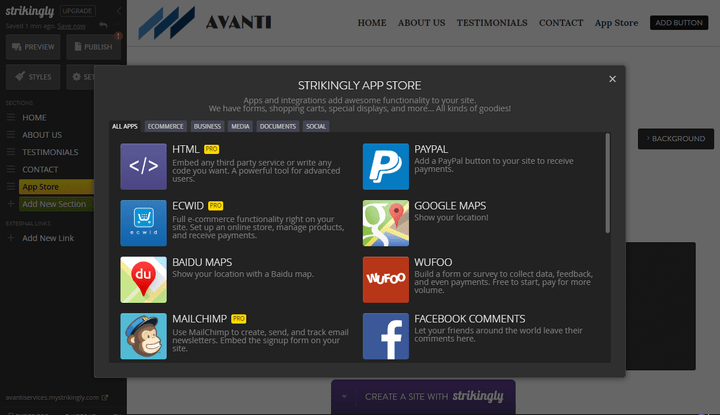Select ABOUT US in sections list
The height and width of the screenshot is (415, 720).
click(42, 135)
